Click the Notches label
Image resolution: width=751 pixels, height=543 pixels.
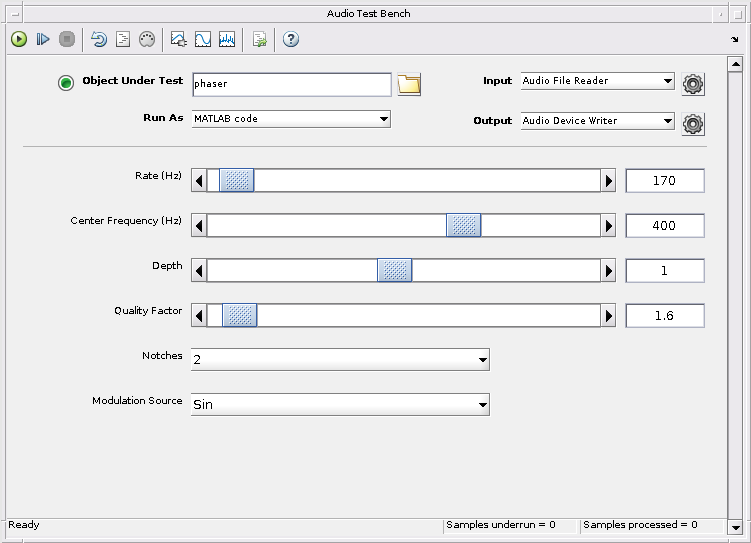coord(162,356)
